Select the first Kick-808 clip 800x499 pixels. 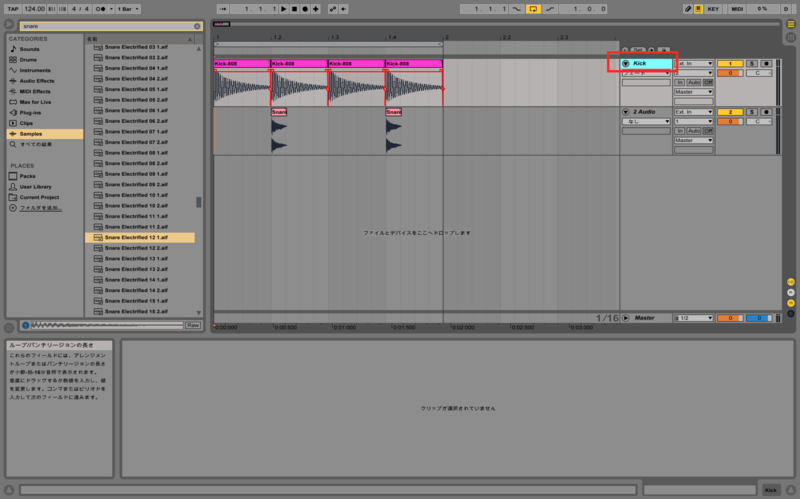tap(242, 63)
